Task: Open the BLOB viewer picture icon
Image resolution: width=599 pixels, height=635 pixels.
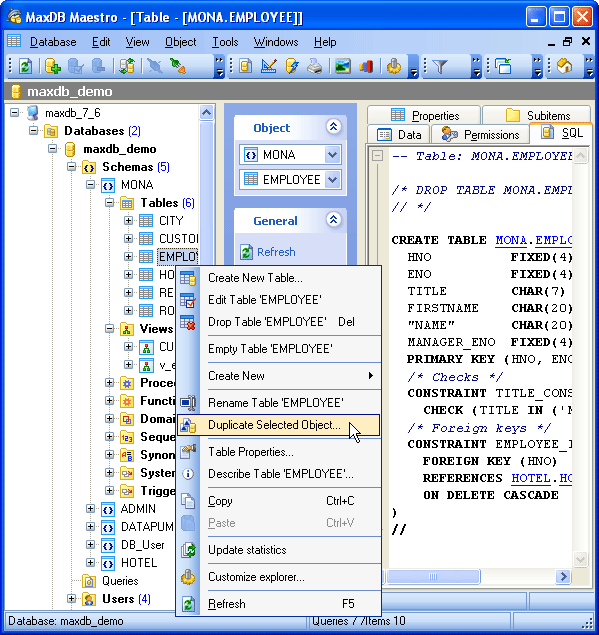Action: (x=343, y=66)
